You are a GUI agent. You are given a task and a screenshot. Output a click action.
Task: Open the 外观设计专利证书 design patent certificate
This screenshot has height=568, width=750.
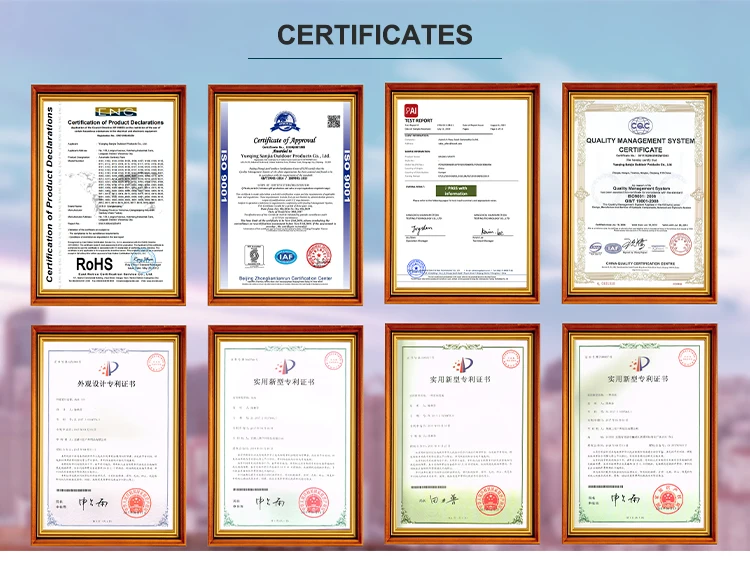click(108, 435)
